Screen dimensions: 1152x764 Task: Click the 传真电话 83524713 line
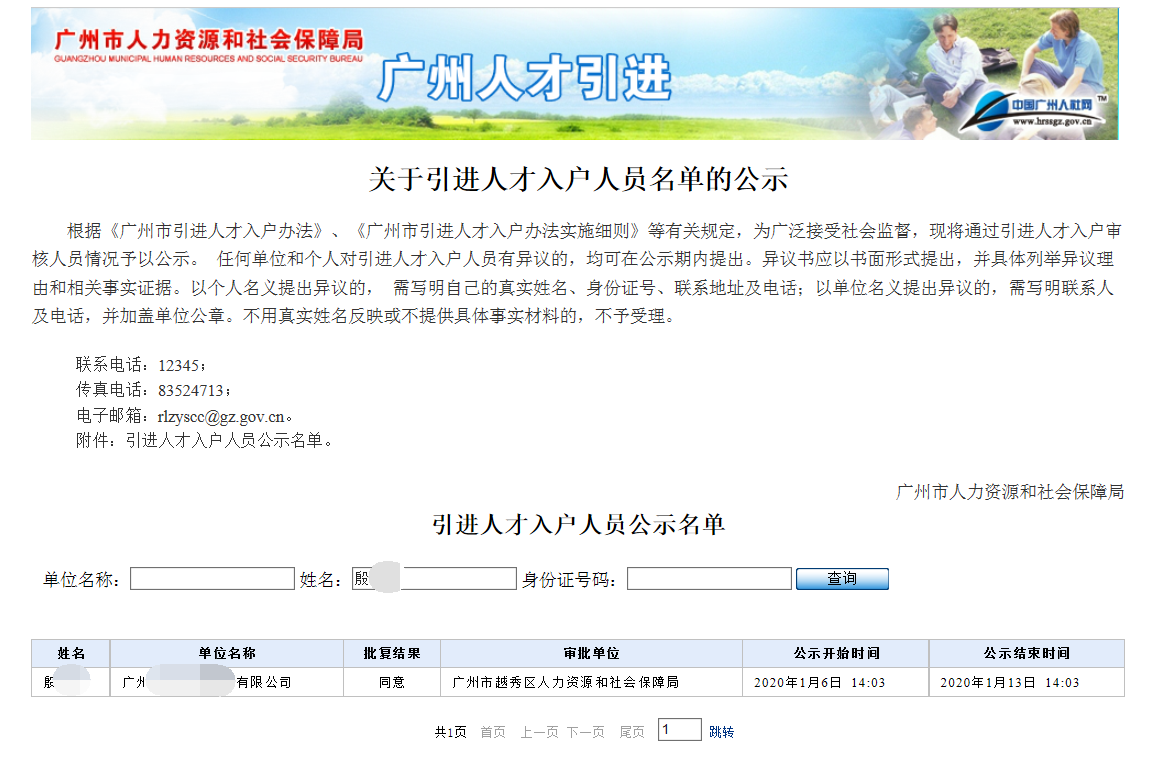click(x=154, y=390)
